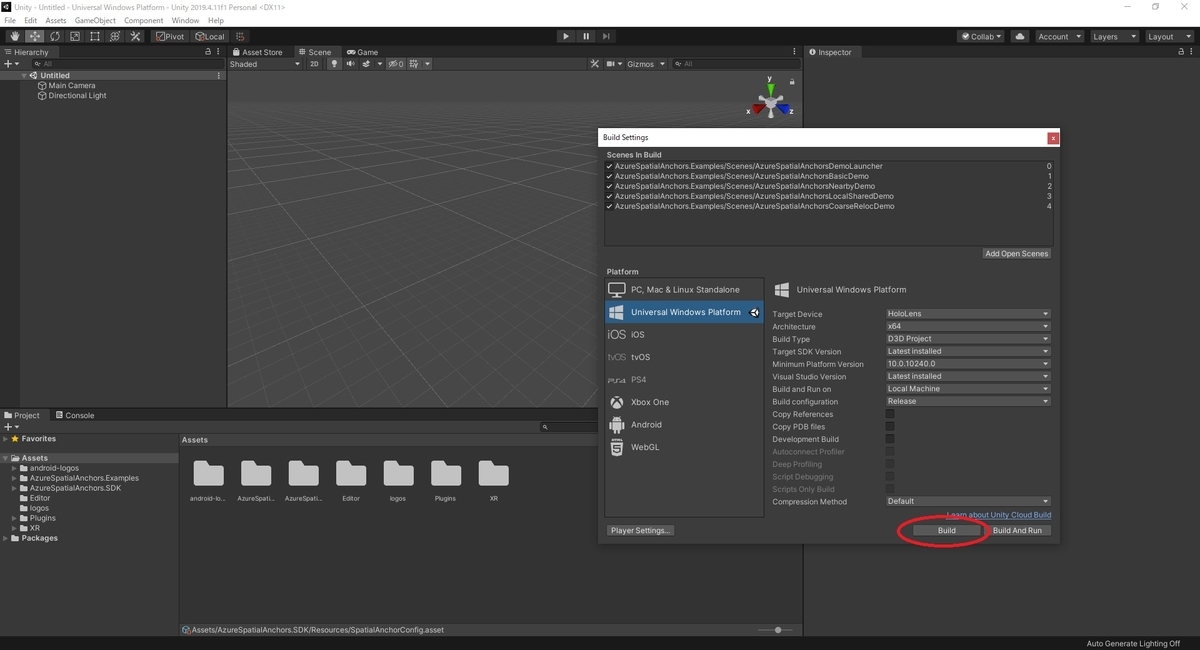Open the Layout dropdown

[x=1169, y=36]
